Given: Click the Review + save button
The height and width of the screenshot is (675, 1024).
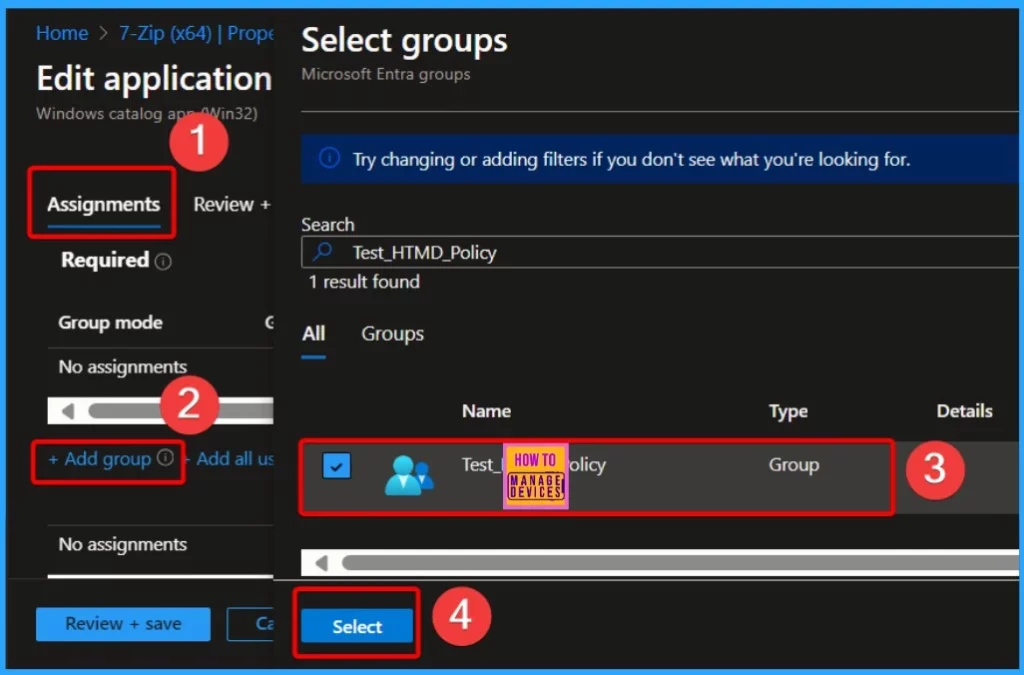Looking at the screenshot, I should point(123,624).
